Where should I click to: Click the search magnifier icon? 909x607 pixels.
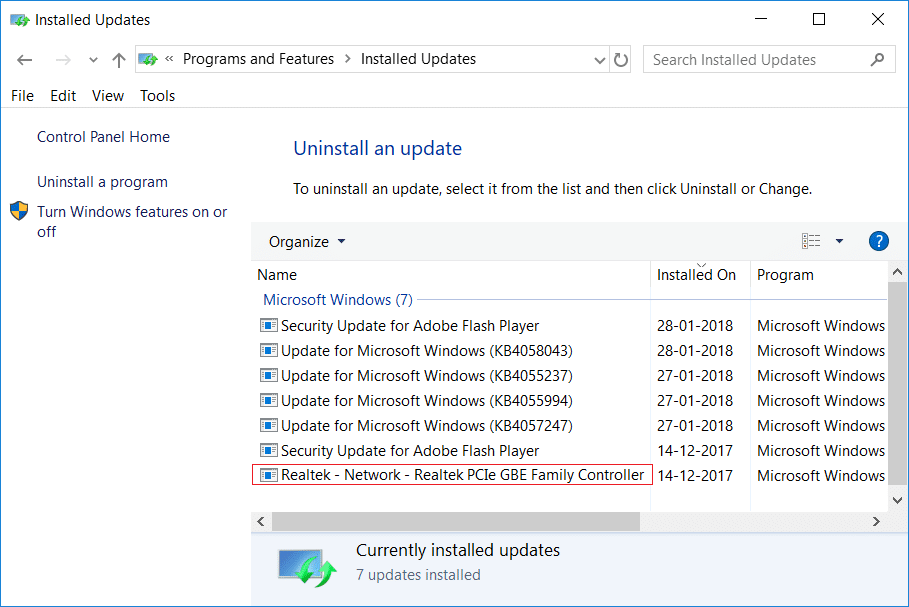877,60
